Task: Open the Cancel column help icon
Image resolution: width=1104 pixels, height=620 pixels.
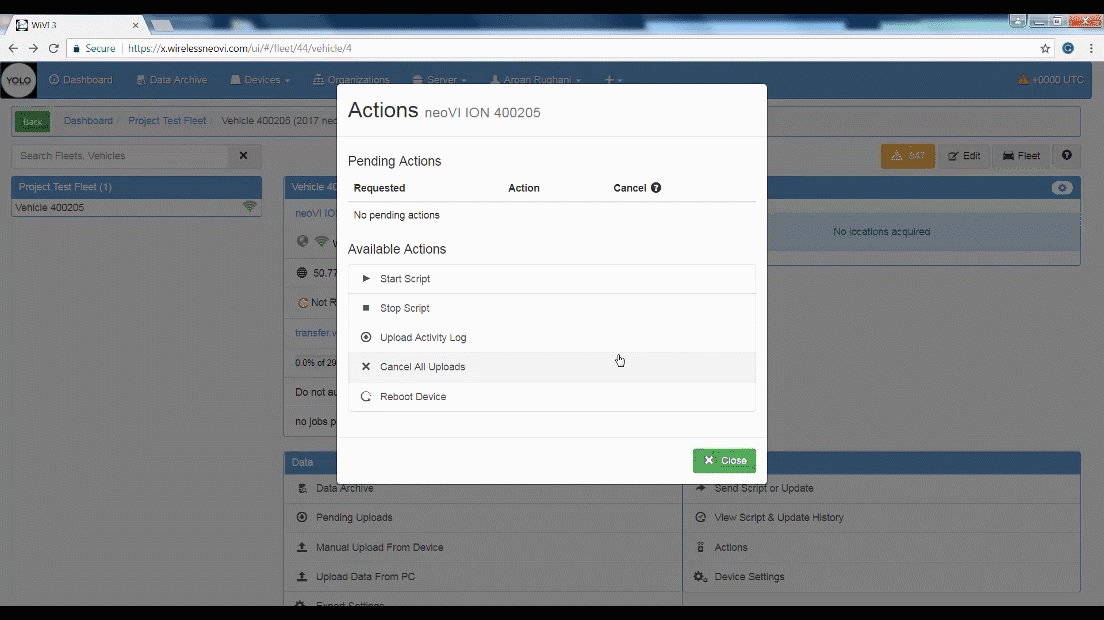Action: click(656, 188)
